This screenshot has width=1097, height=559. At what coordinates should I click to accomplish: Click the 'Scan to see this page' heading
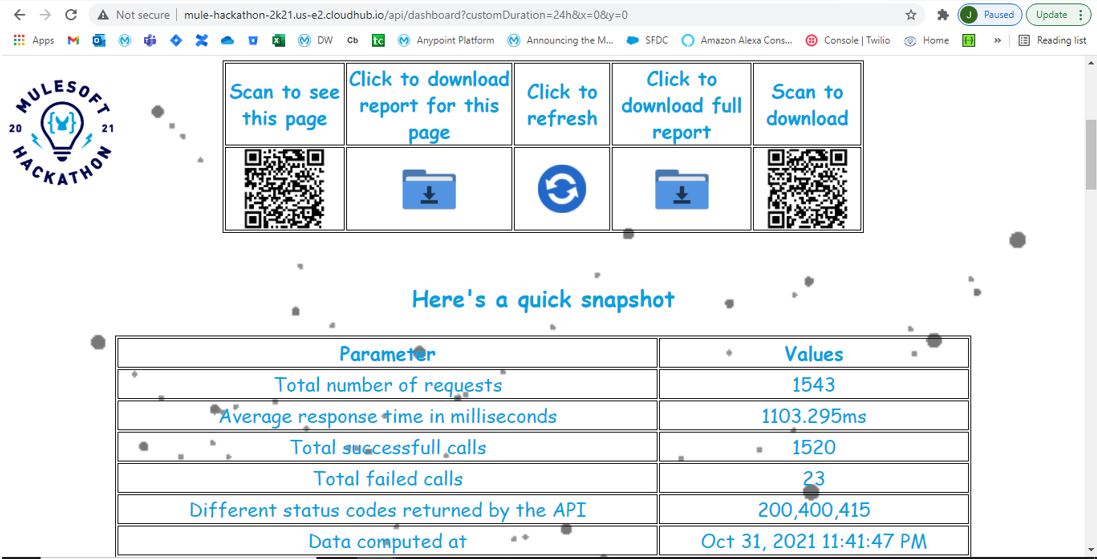(x=284, y=105)
